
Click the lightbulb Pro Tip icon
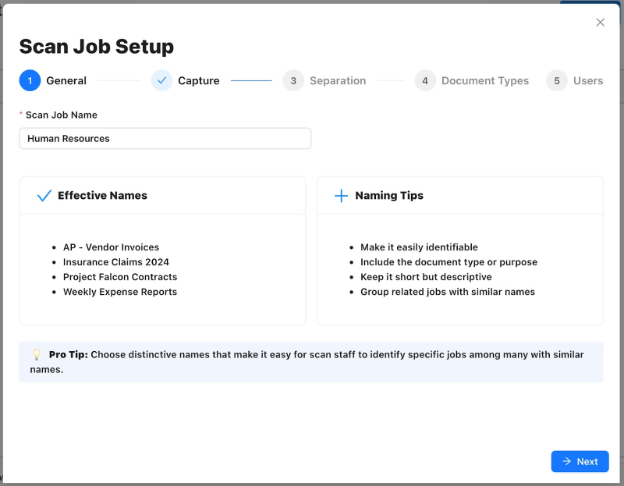click(x=36, y=355)
